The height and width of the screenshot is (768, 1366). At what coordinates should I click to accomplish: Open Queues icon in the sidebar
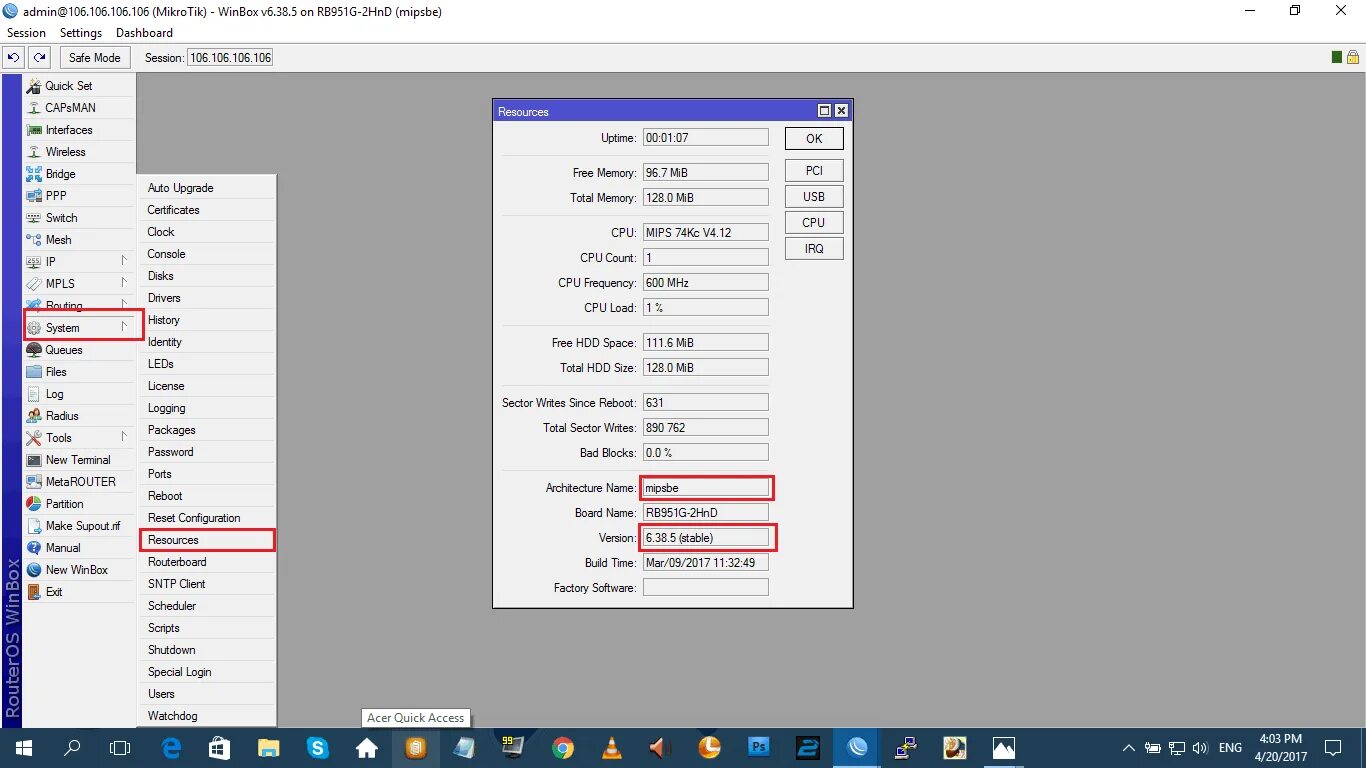(34, 350)
